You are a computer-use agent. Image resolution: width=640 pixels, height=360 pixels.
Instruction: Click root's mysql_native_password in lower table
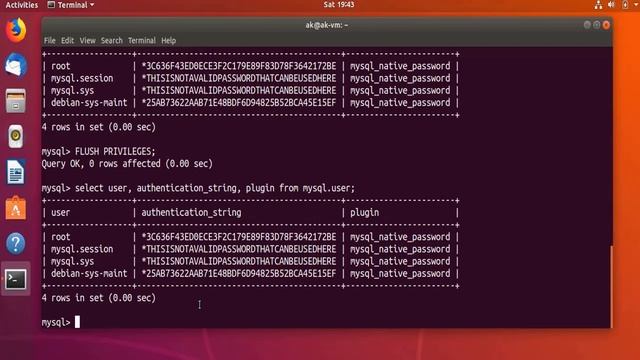(x=400, y=237)
